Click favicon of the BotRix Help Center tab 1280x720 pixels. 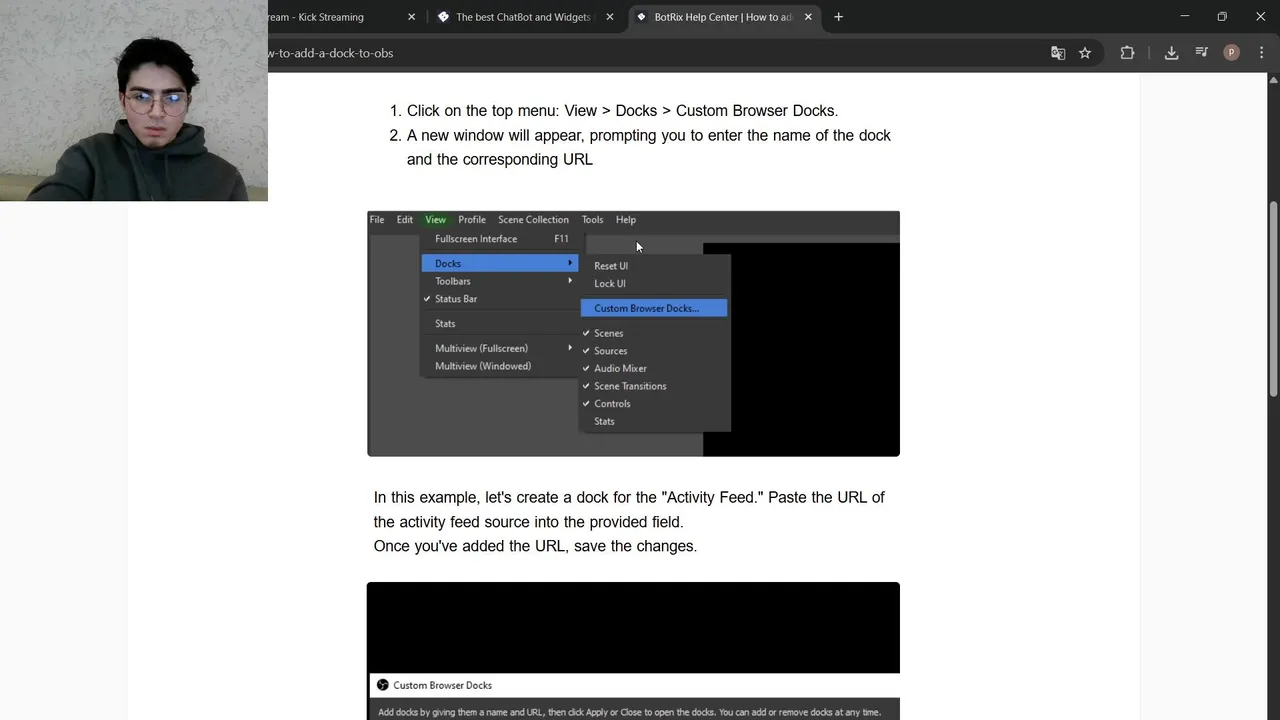point(641,17)
